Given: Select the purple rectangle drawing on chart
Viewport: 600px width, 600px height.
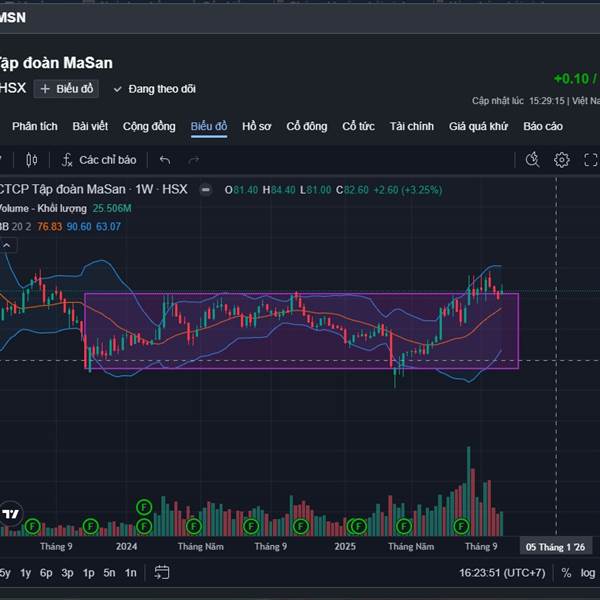Looking at the screenshot, I should tap(301, 331).
